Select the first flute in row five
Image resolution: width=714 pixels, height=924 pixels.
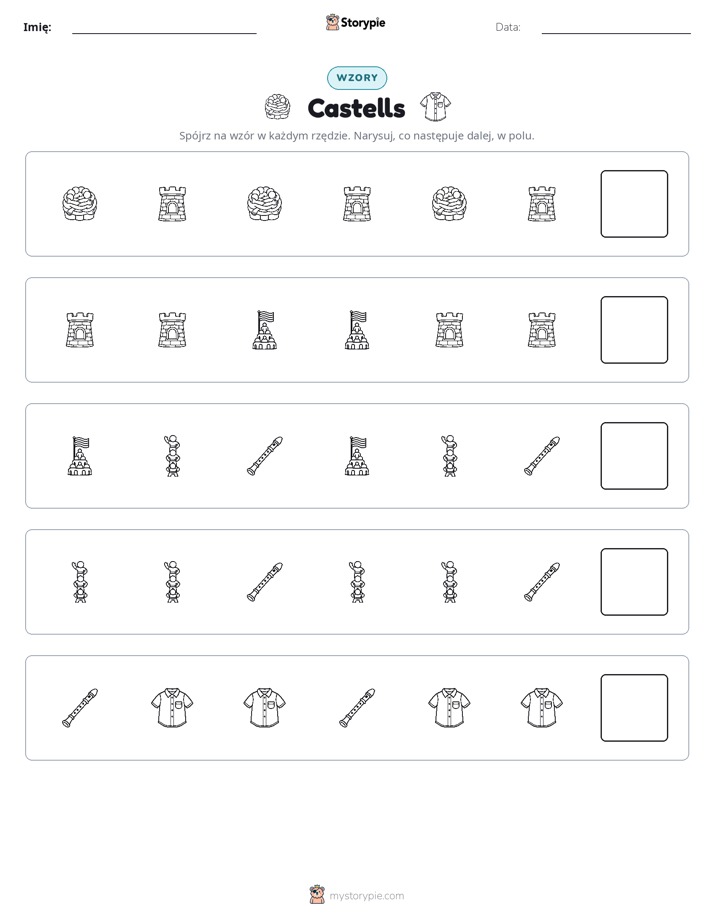coord(80,708)
